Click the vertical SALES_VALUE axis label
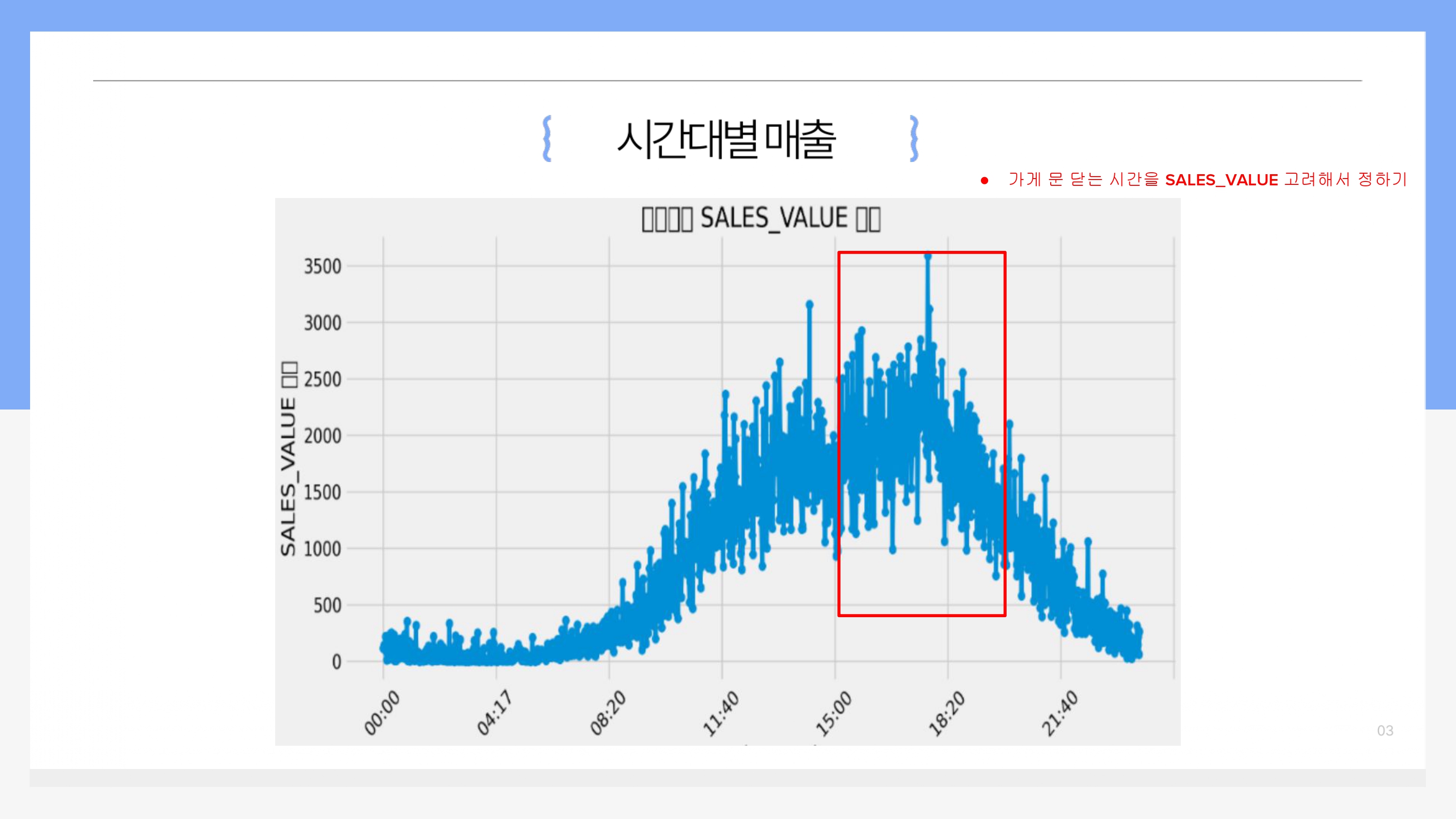1456x819 pixels. (289, 459)
